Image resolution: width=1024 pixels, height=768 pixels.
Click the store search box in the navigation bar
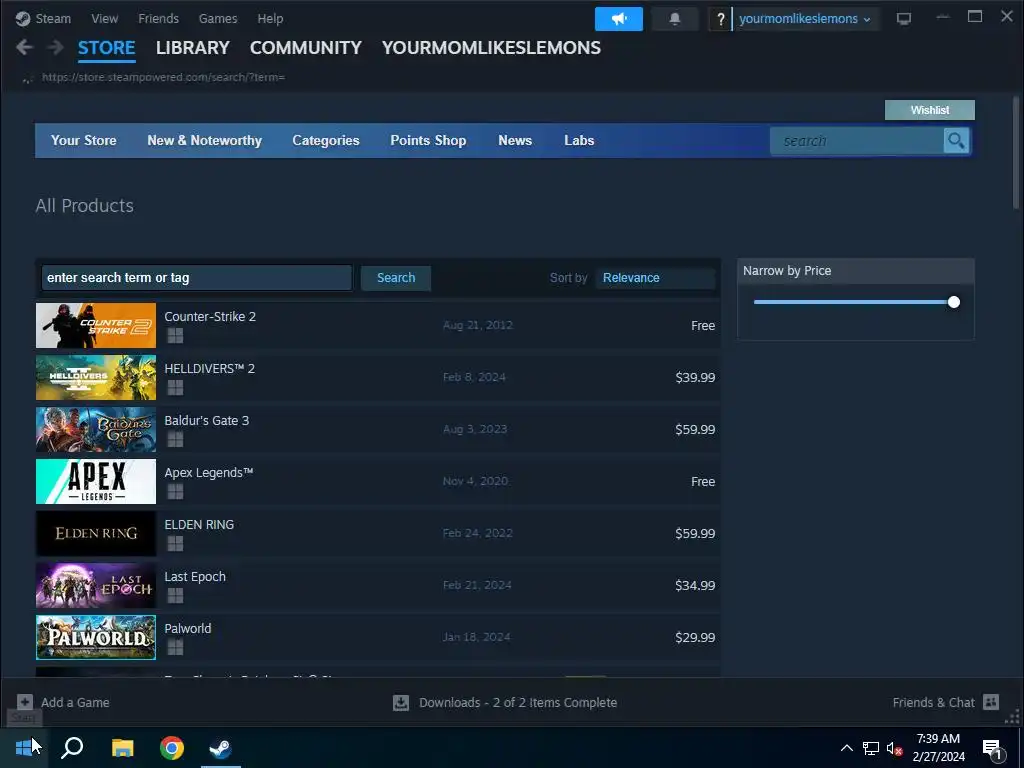857,140
